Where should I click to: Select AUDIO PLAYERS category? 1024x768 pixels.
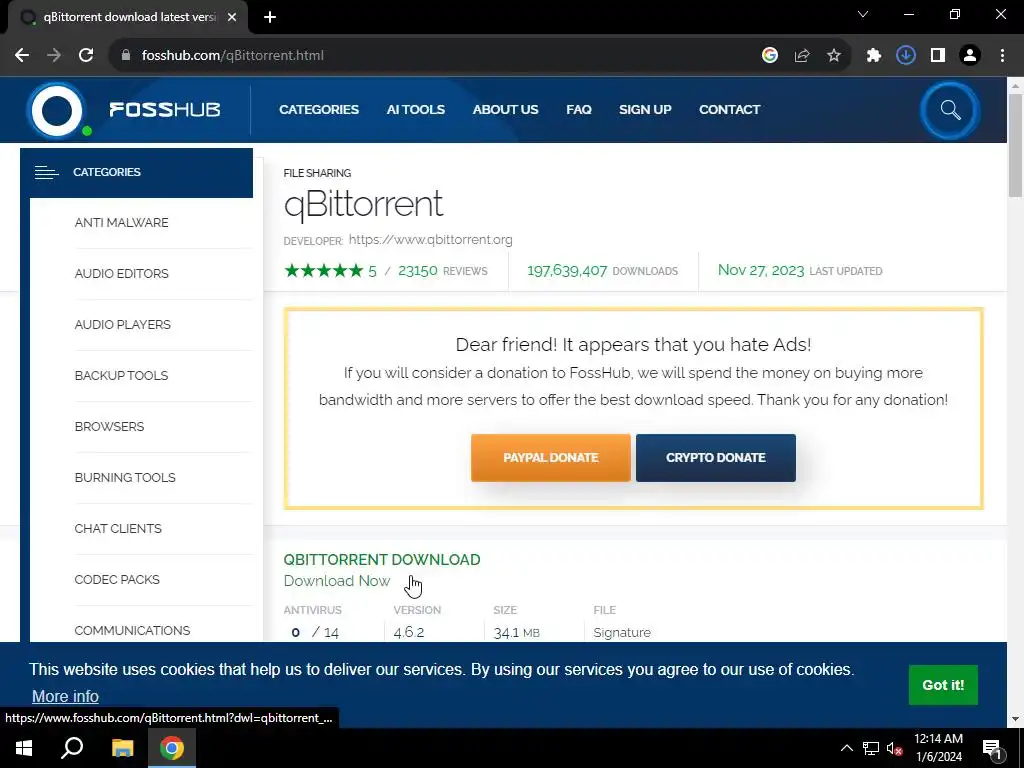123,325
